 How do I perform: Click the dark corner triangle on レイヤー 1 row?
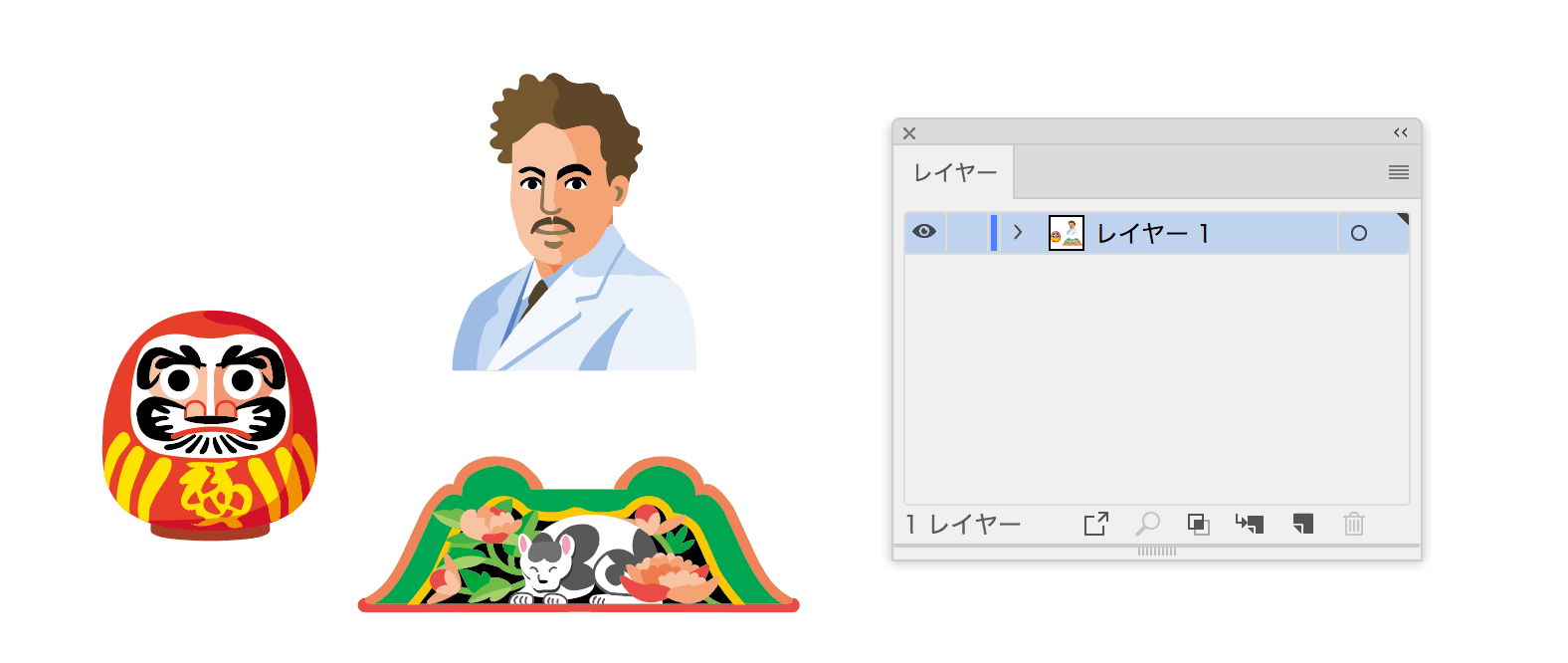click(1403, 219)
